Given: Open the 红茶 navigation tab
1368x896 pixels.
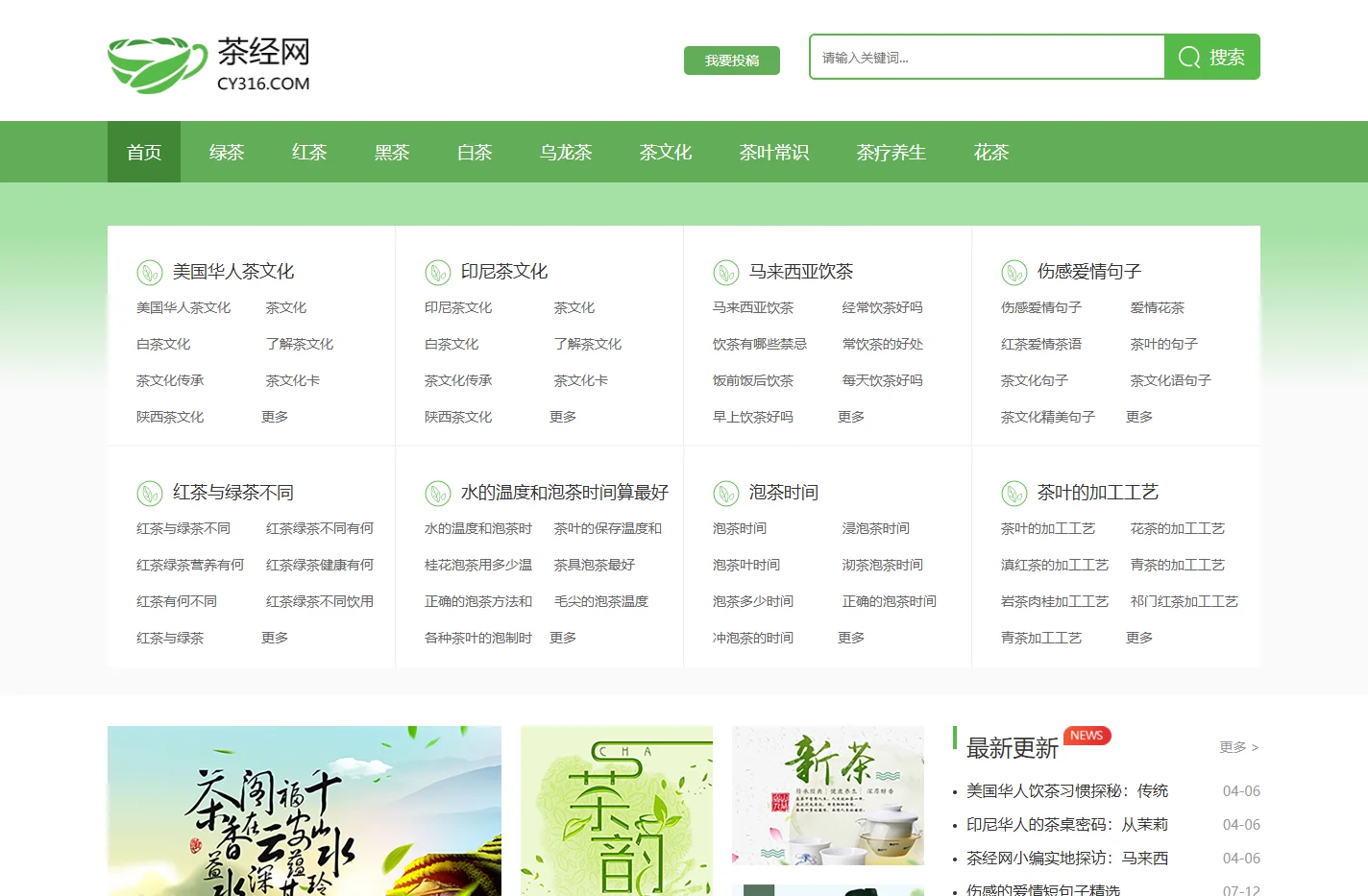Looking at the screenshot, I should (309, 152).
